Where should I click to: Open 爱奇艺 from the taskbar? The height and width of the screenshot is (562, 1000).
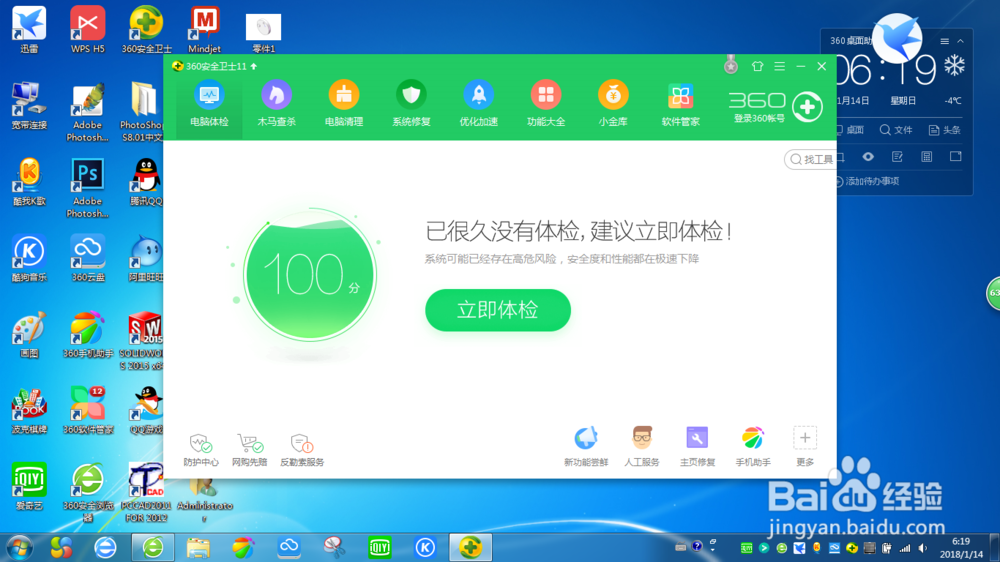click(380, 547)
